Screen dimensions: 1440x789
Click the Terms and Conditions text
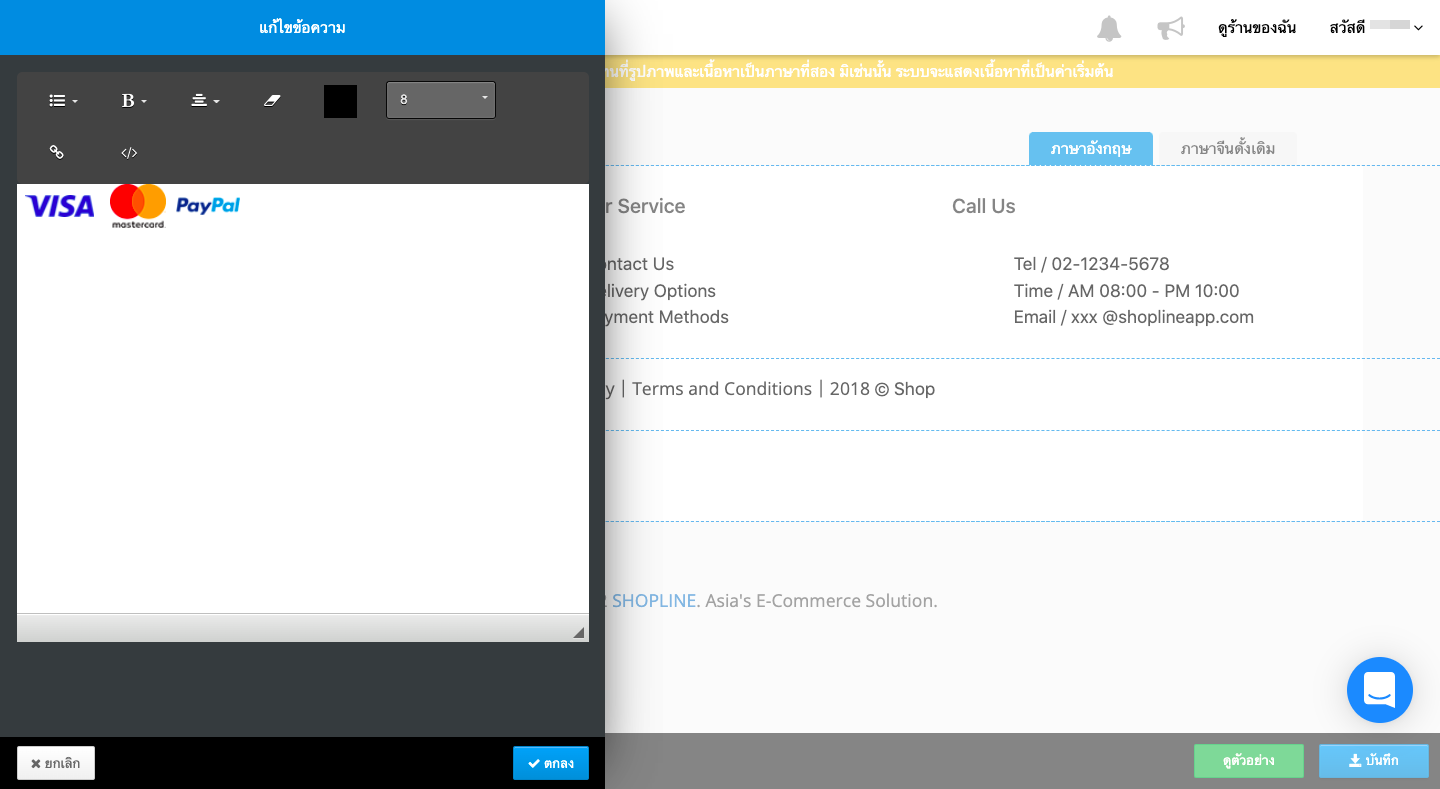(722, 389)
